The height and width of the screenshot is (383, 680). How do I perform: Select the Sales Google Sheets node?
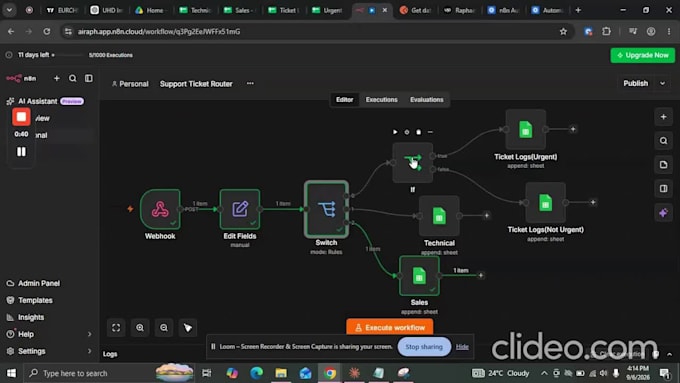pos(419,275)
